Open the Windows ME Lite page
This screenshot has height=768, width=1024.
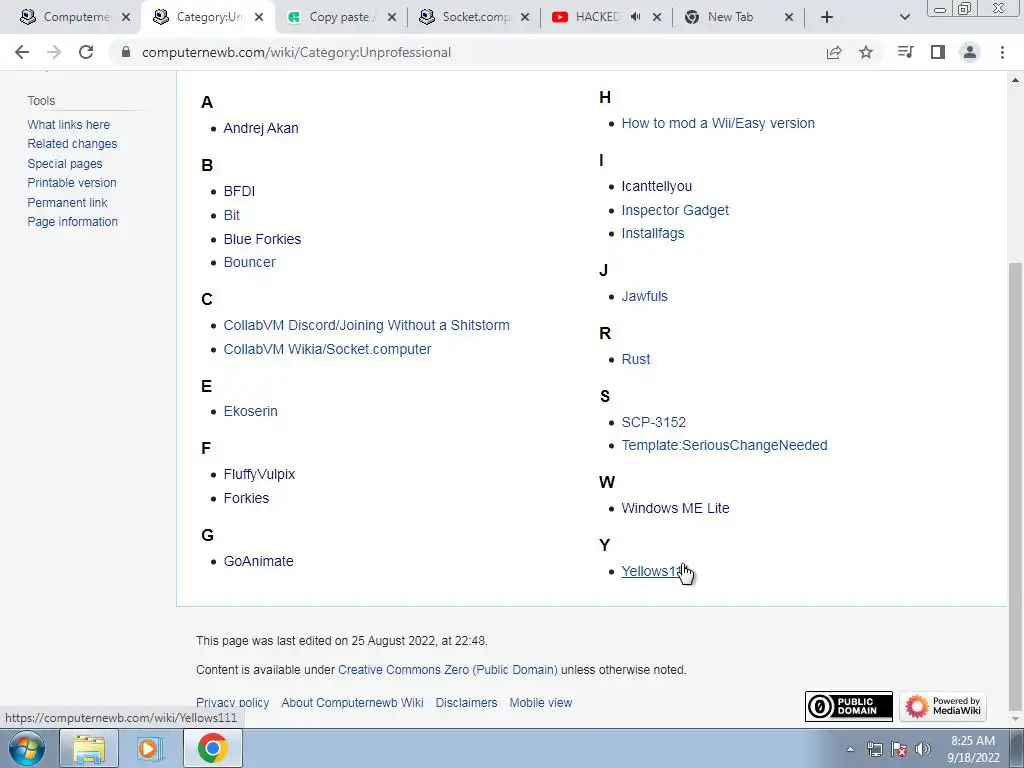coord(675,508)
